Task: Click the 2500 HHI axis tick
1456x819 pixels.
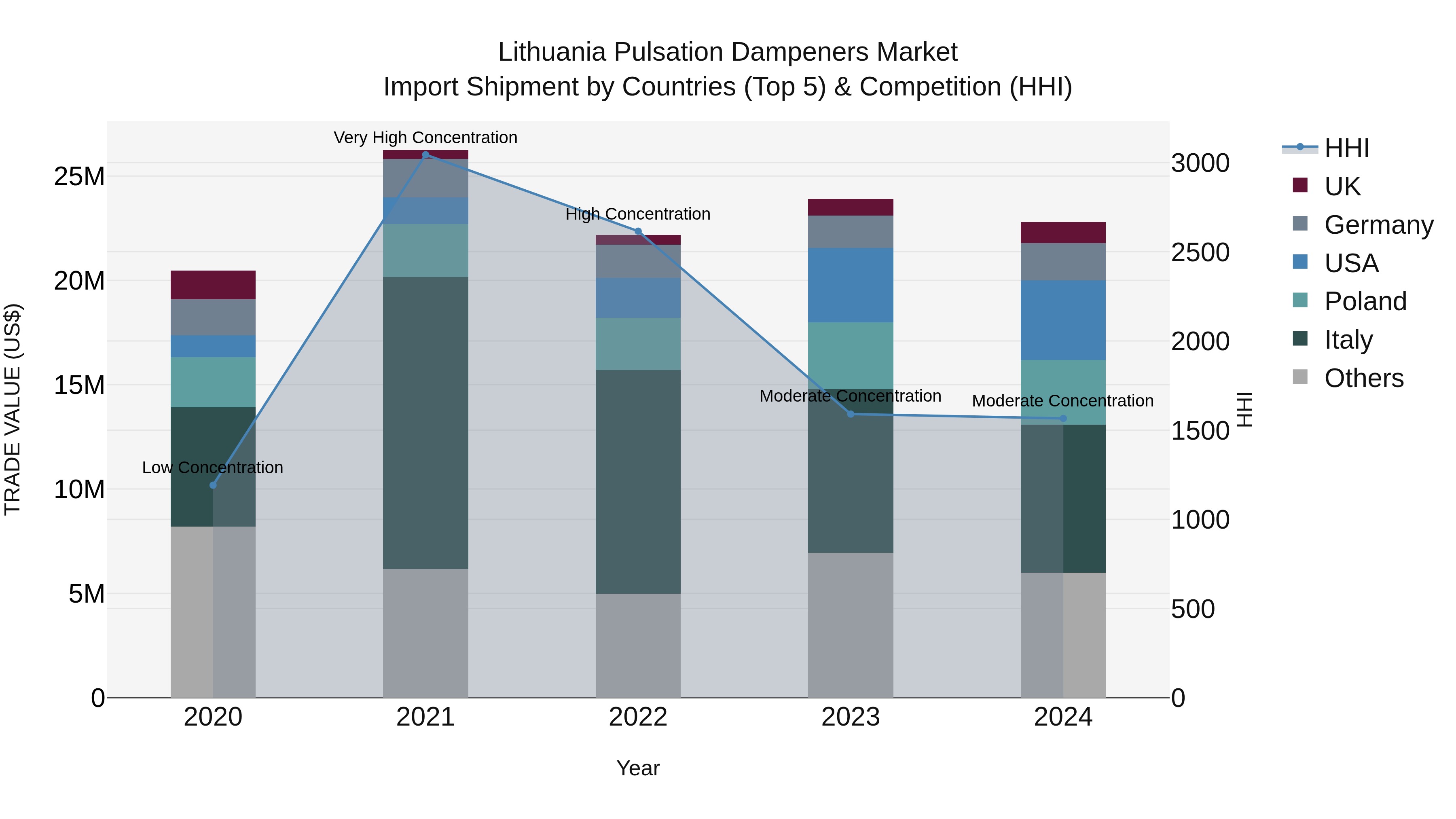Action: click(1200, 252)
